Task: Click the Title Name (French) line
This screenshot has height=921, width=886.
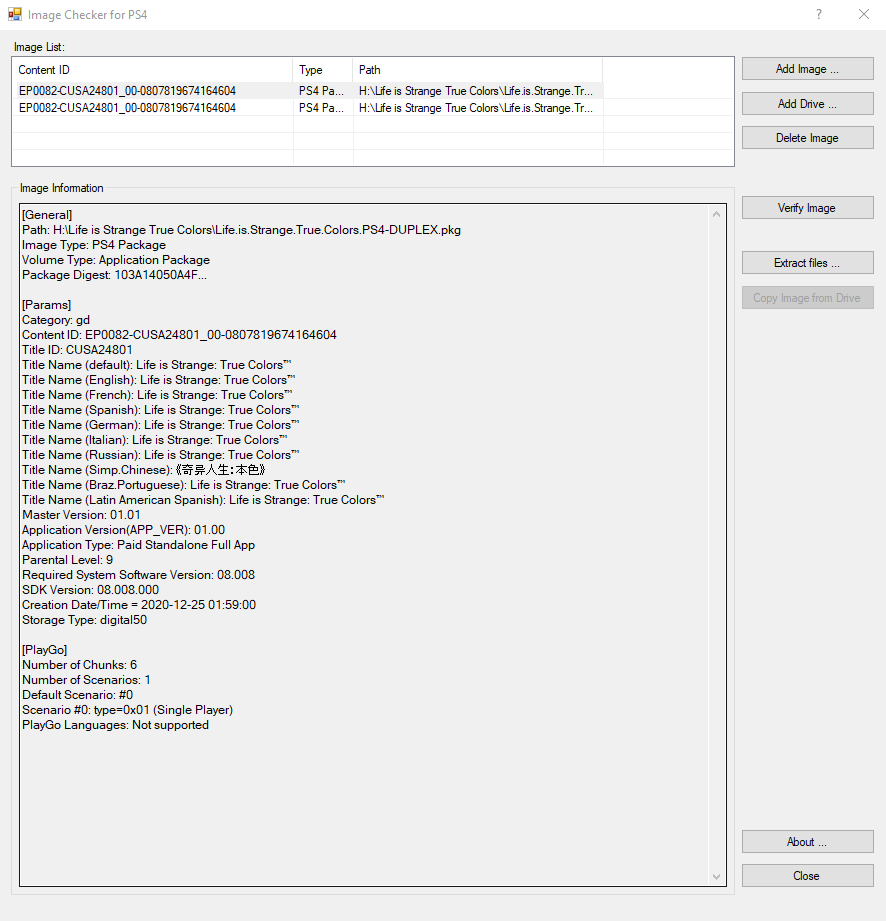Action: [157, 395]
